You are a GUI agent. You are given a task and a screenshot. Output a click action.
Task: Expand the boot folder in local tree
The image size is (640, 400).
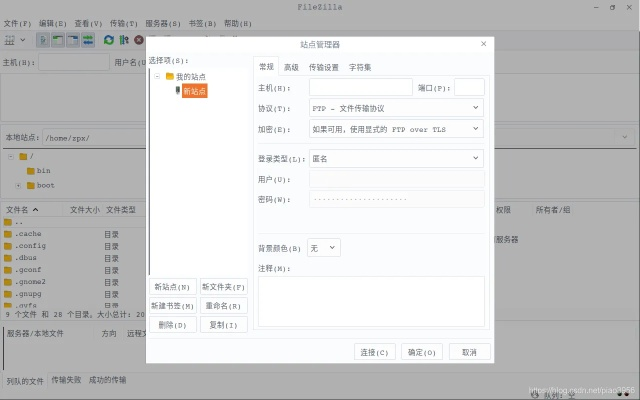18,186
